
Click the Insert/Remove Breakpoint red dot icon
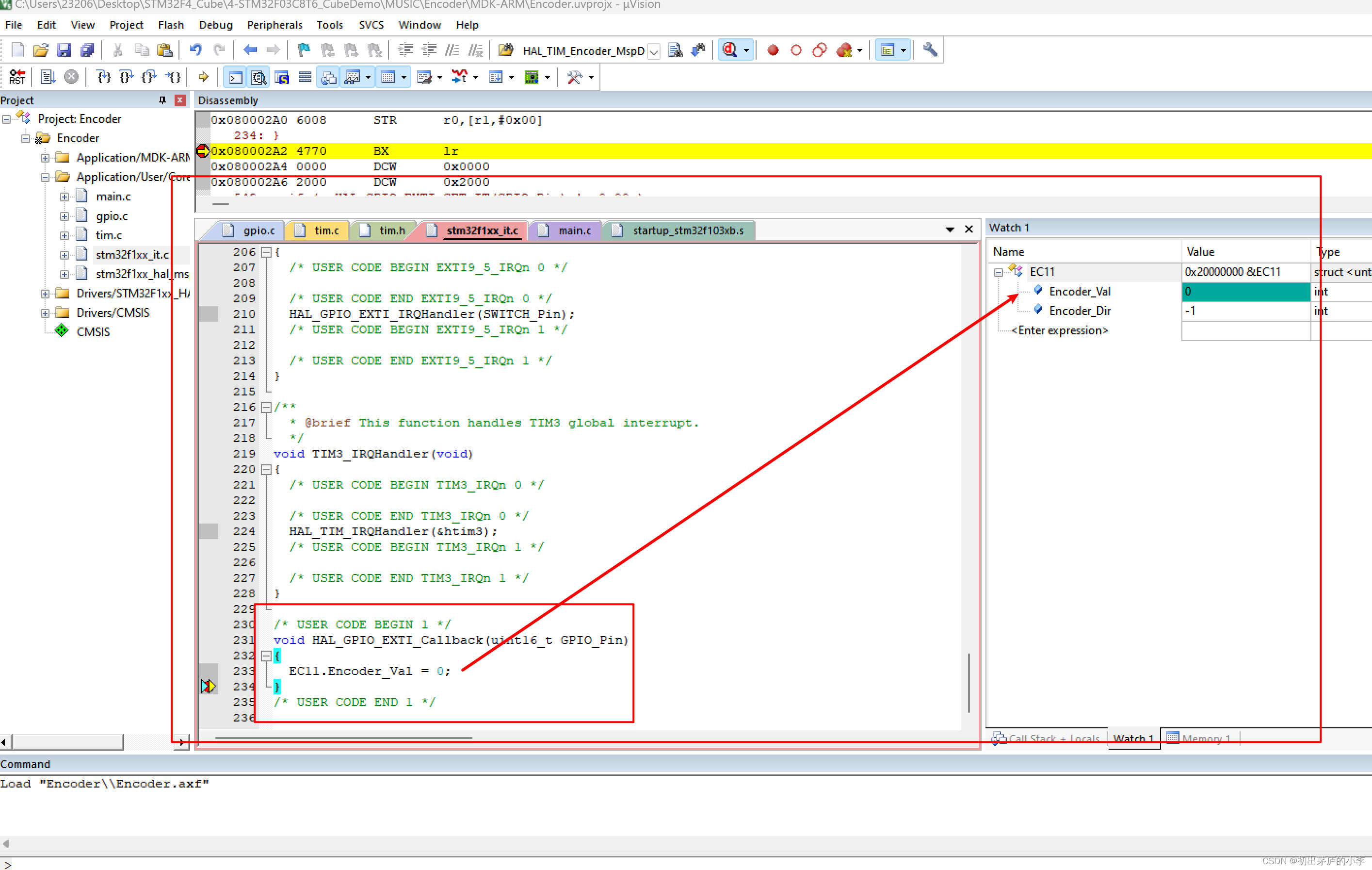point(773,50)
